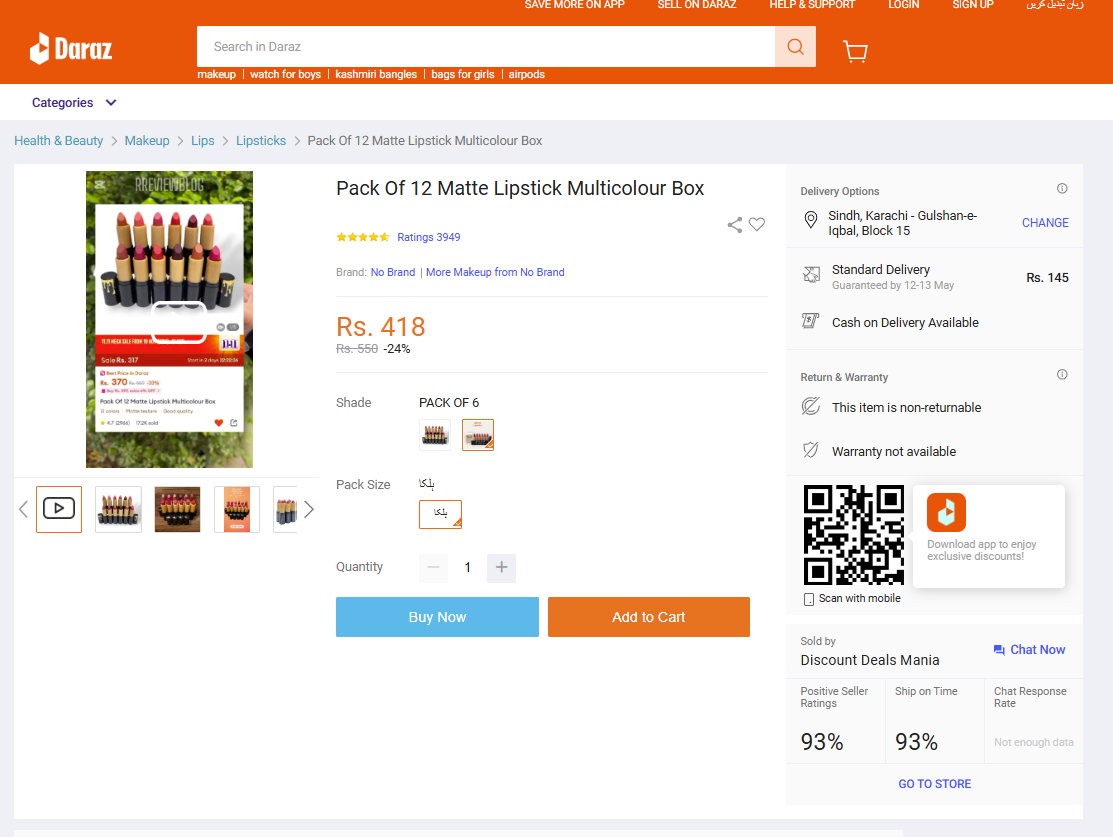Click the Daraz logo
Screen dimensions: 1113x837
pyautogui.click(x=70, y=49)
